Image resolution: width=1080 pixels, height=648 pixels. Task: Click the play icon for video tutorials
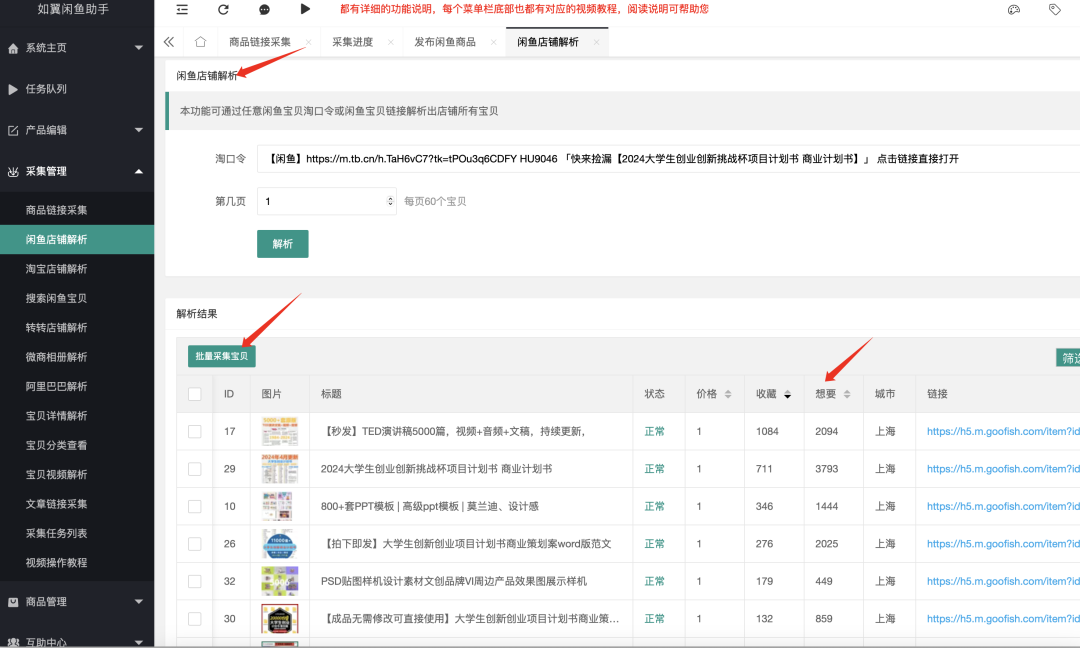click(305, 10)
